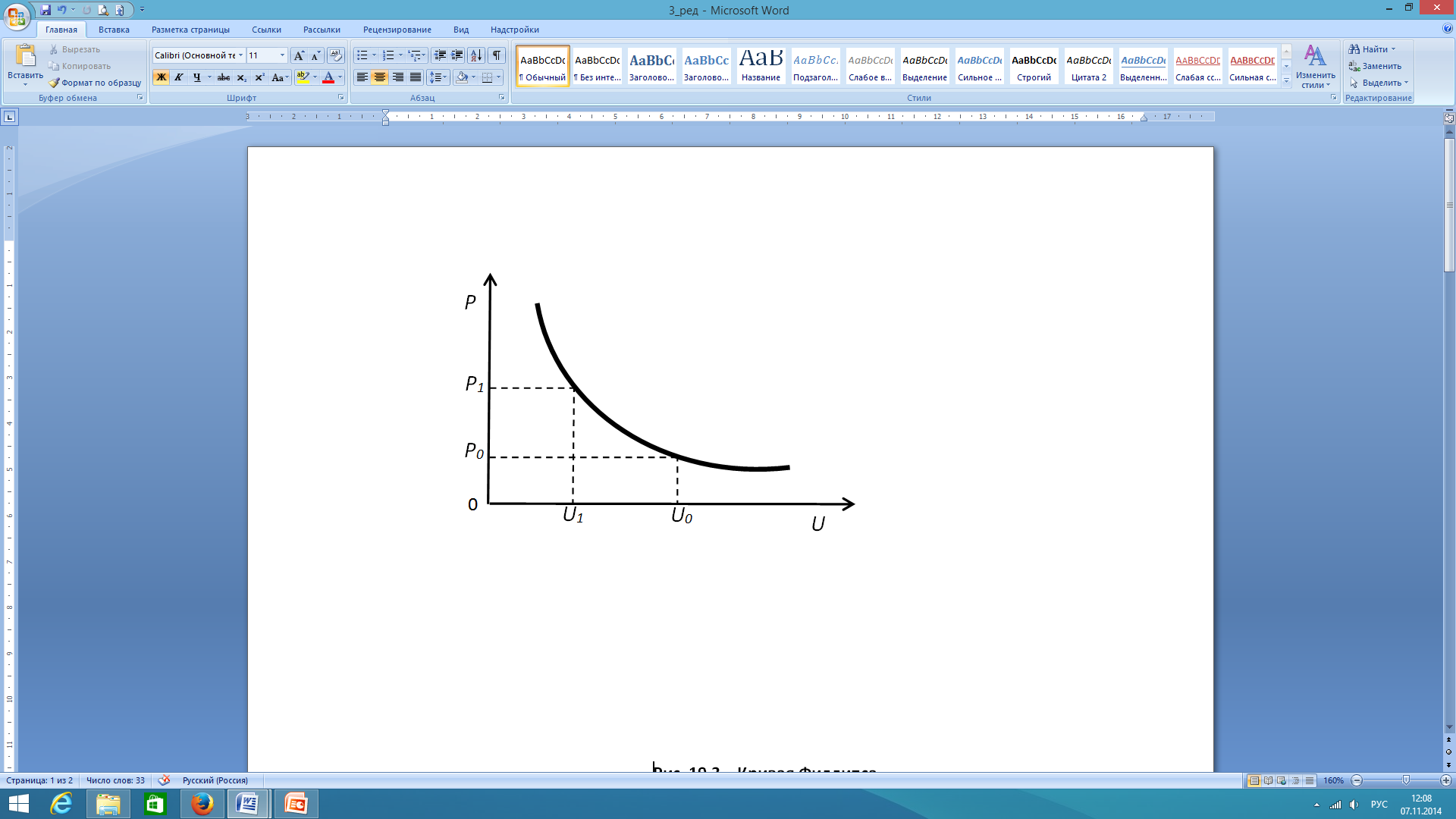1456x819 pixels.
Task: Click the Shrink Font icon
Action: click(x=315, y=55)
